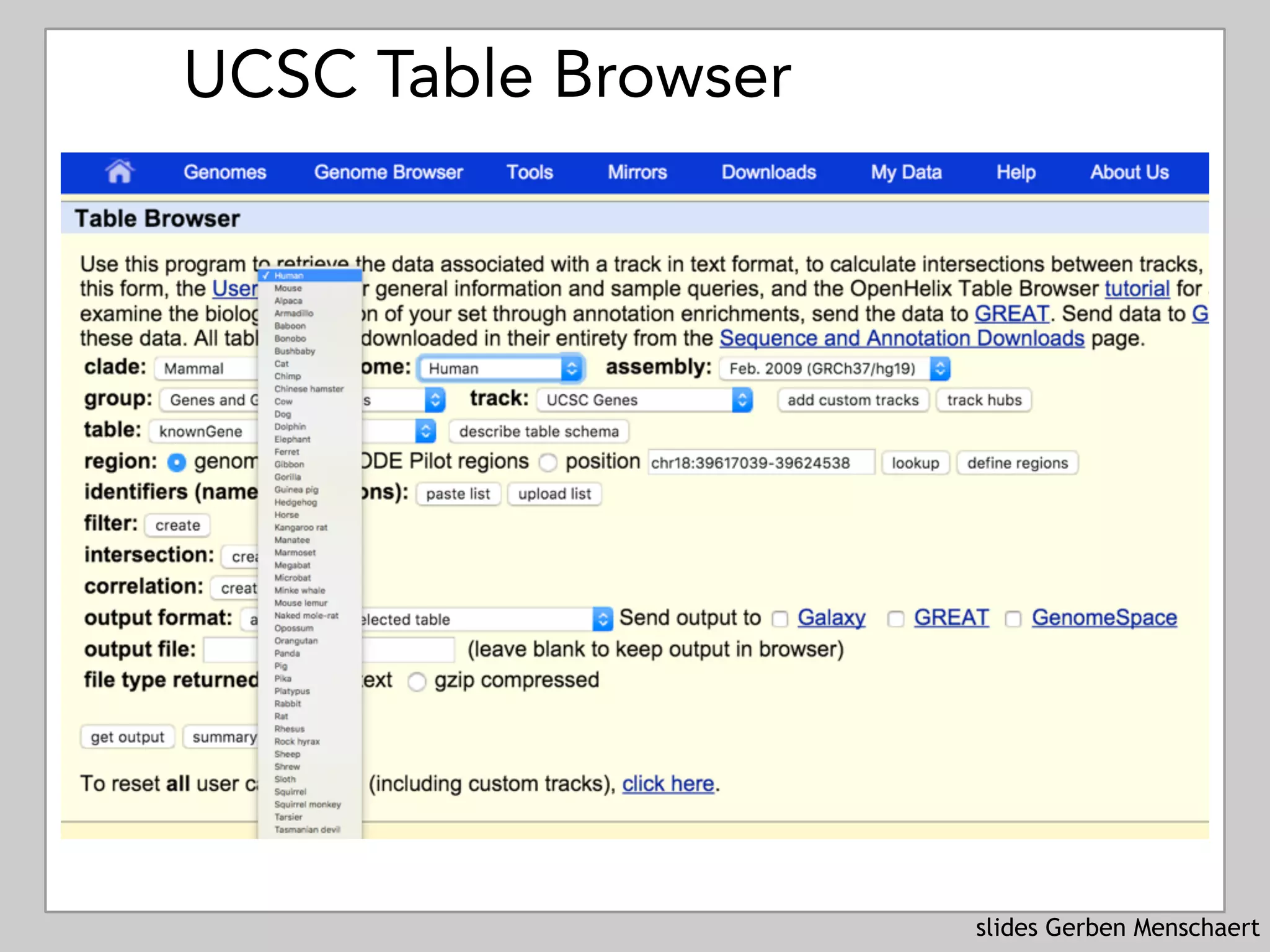This screenshot has width=1270, height=952.
Task: Click the track hubs button
Action: pos(984,400)
